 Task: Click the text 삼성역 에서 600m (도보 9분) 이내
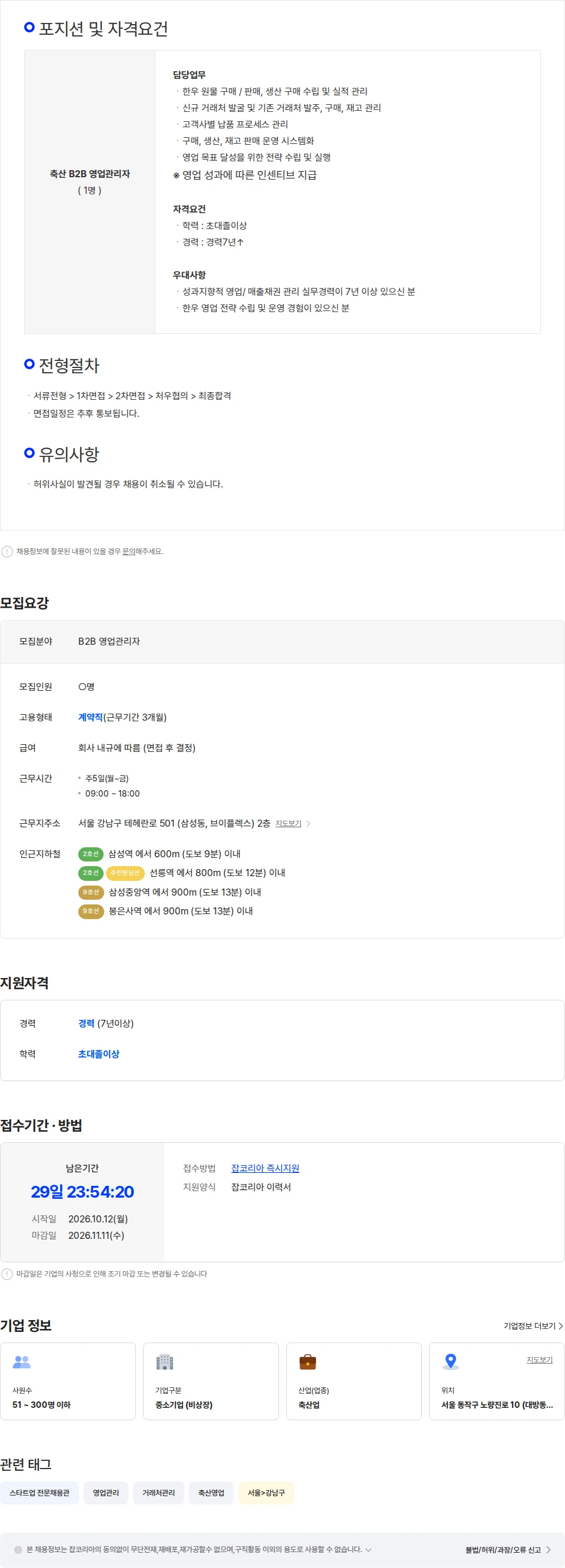[175, 854]
